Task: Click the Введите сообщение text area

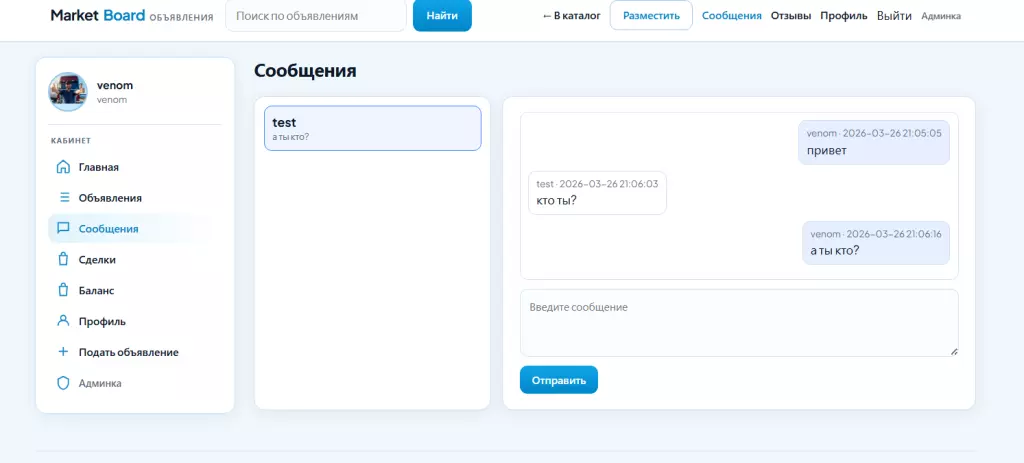Action: click(739, 322)
